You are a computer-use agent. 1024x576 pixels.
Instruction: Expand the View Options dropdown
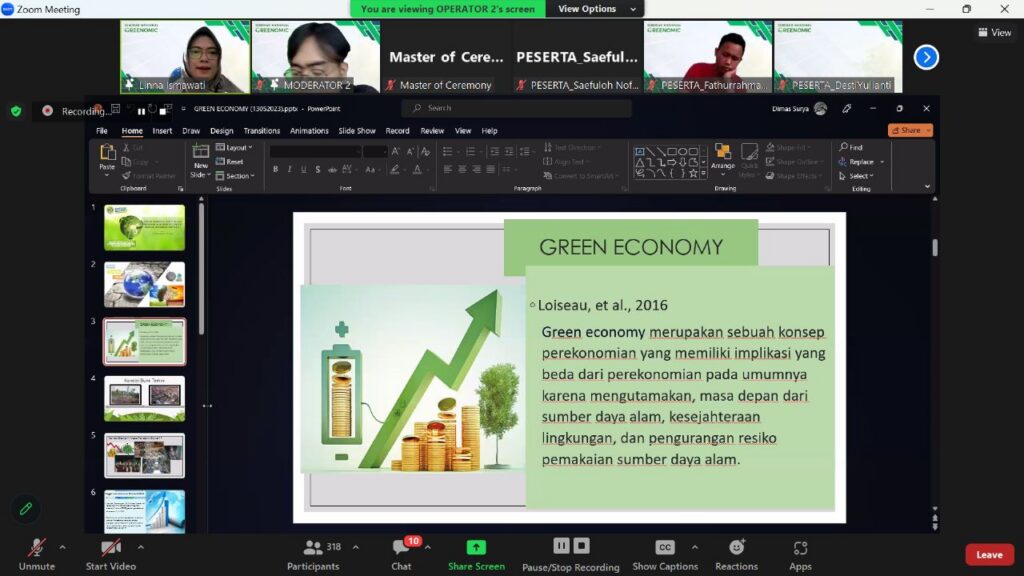coord(594,9)
